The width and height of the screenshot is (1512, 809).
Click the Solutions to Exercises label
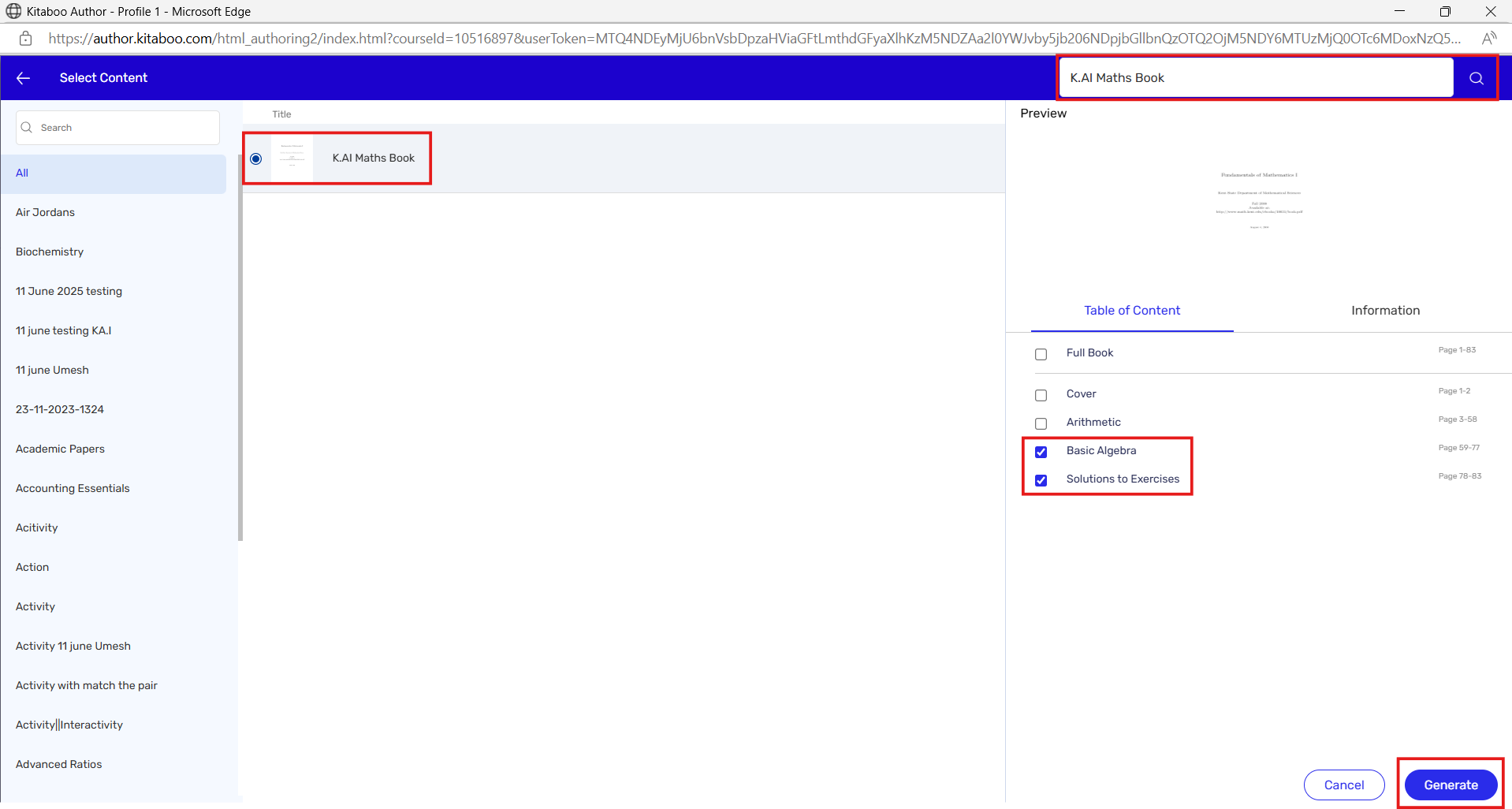[1123, 479]
